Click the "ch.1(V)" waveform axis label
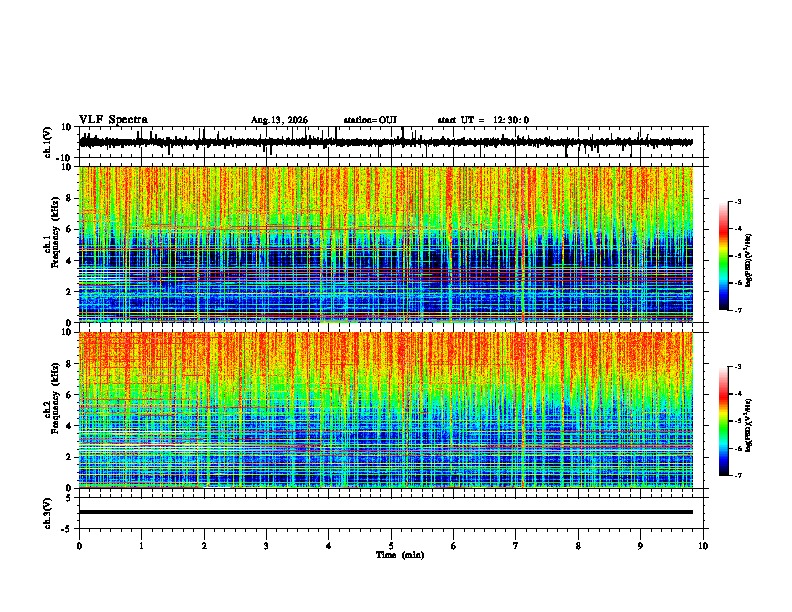This screenshot has height=612, width=792. [x=47, y=142]
